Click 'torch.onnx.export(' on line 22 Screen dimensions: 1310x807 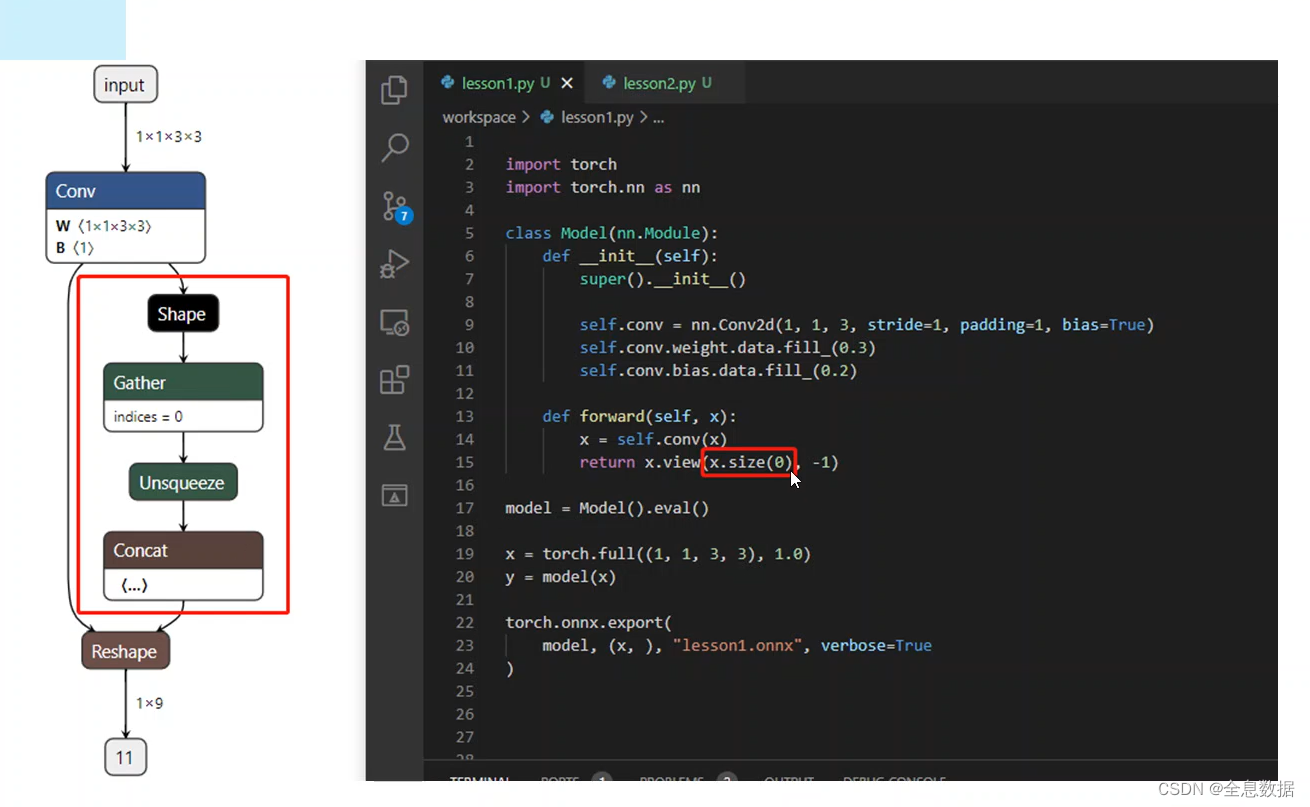click(x=588, y=622)
